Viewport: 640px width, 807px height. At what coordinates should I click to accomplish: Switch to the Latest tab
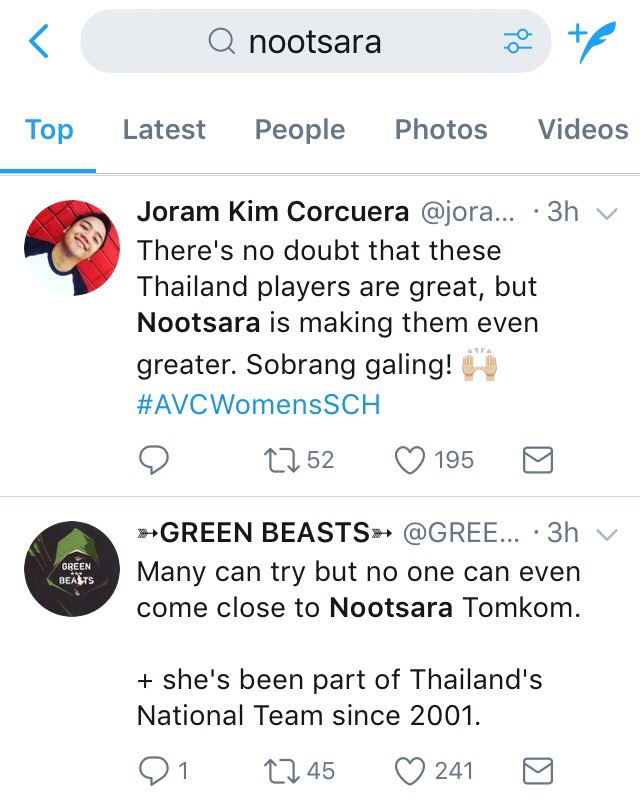[x=164, y=130]
